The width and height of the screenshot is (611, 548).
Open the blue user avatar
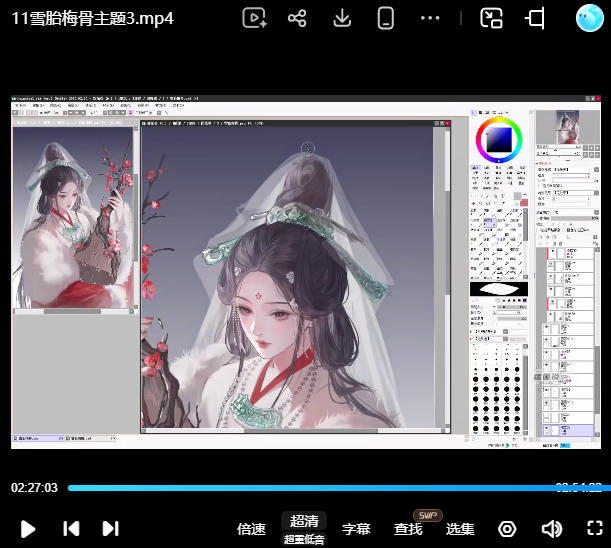589,18
